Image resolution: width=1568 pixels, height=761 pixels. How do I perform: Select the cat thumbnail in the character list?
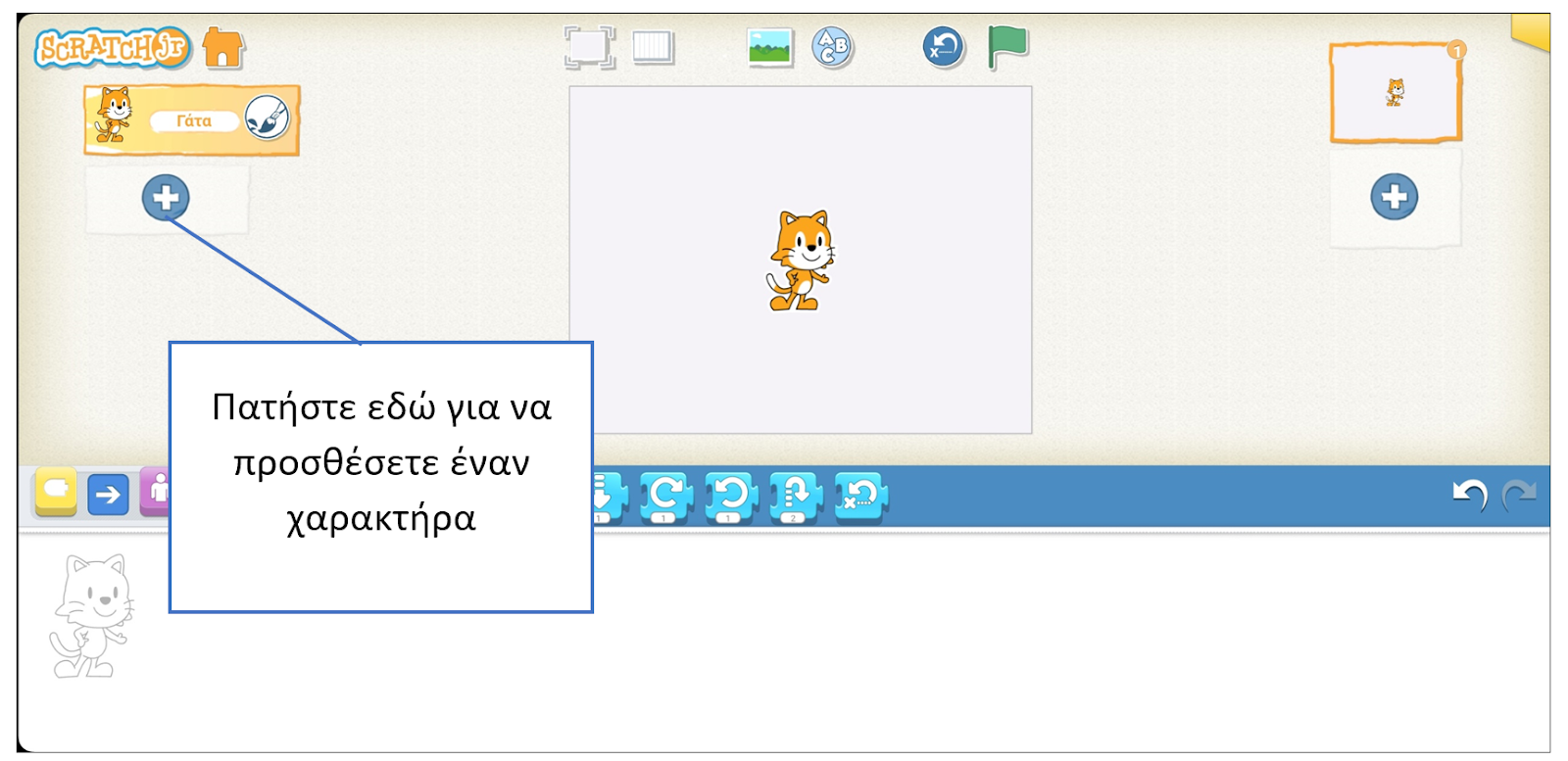(114, 116)
